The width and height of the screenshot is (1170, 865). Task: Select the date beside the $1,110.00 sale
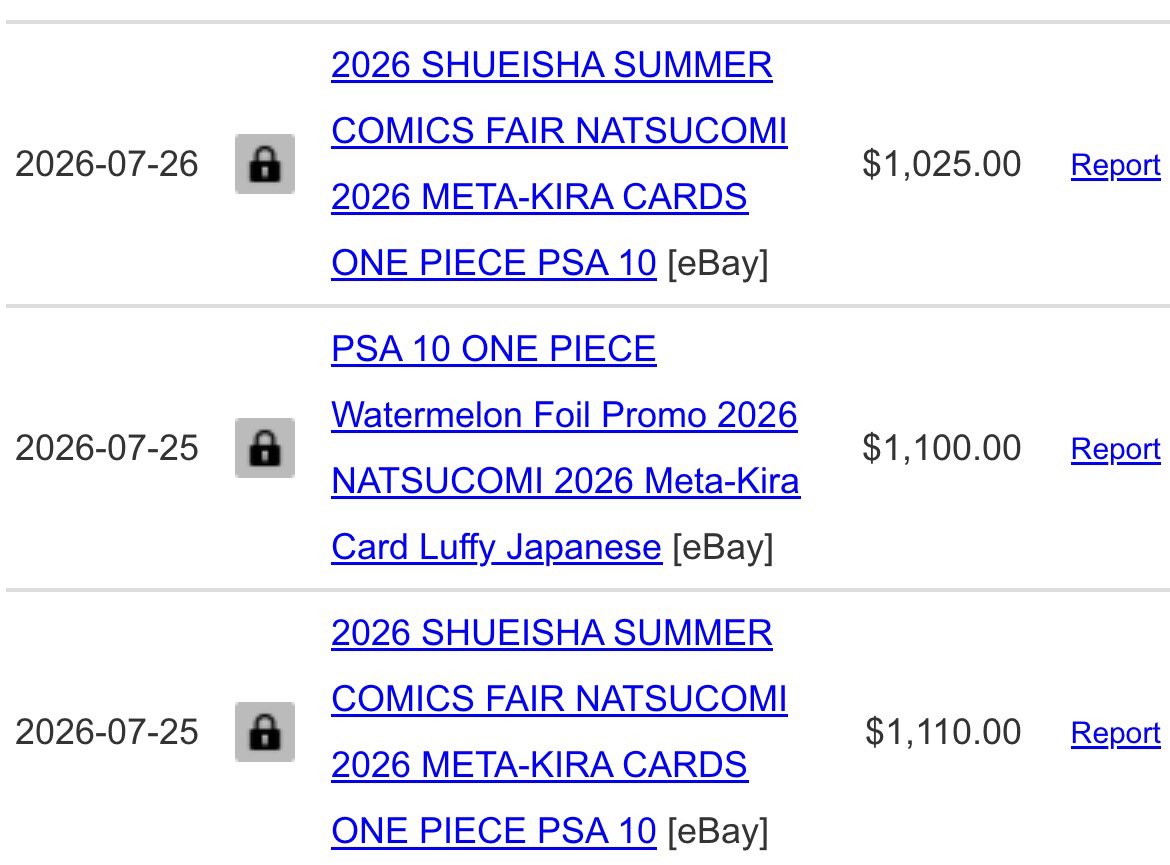coord(107,732)
